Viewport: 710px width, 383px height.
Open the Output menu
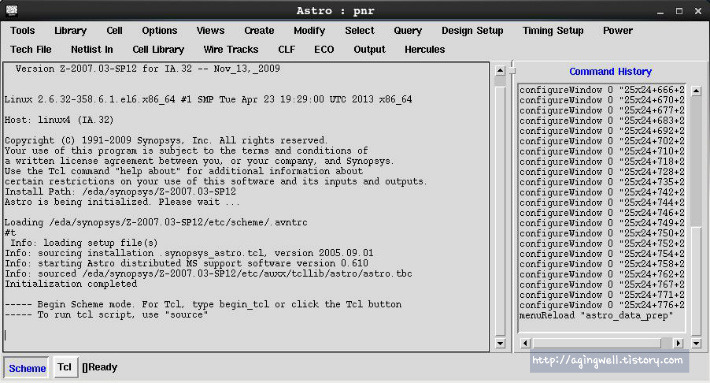point(369,50)
